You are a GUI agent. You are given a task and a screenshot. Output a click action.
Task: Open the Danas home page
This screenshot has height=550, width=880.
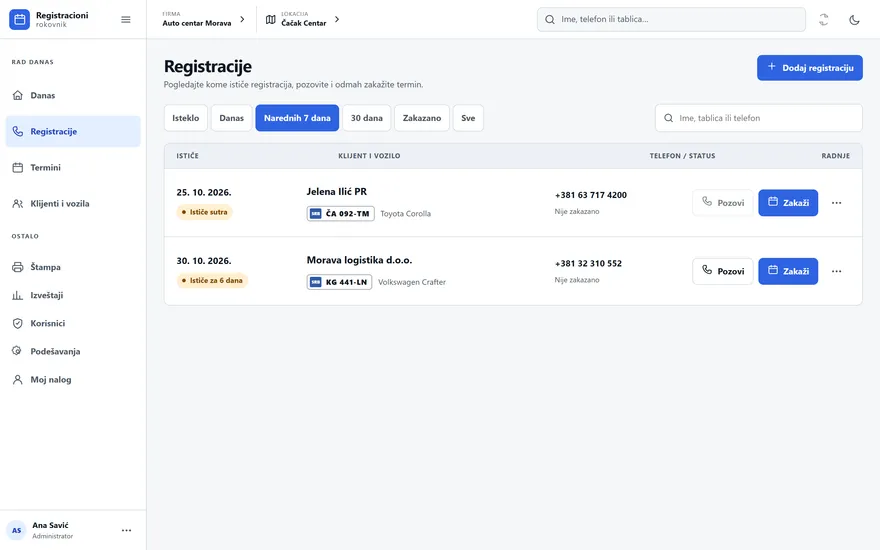(73, 95)
